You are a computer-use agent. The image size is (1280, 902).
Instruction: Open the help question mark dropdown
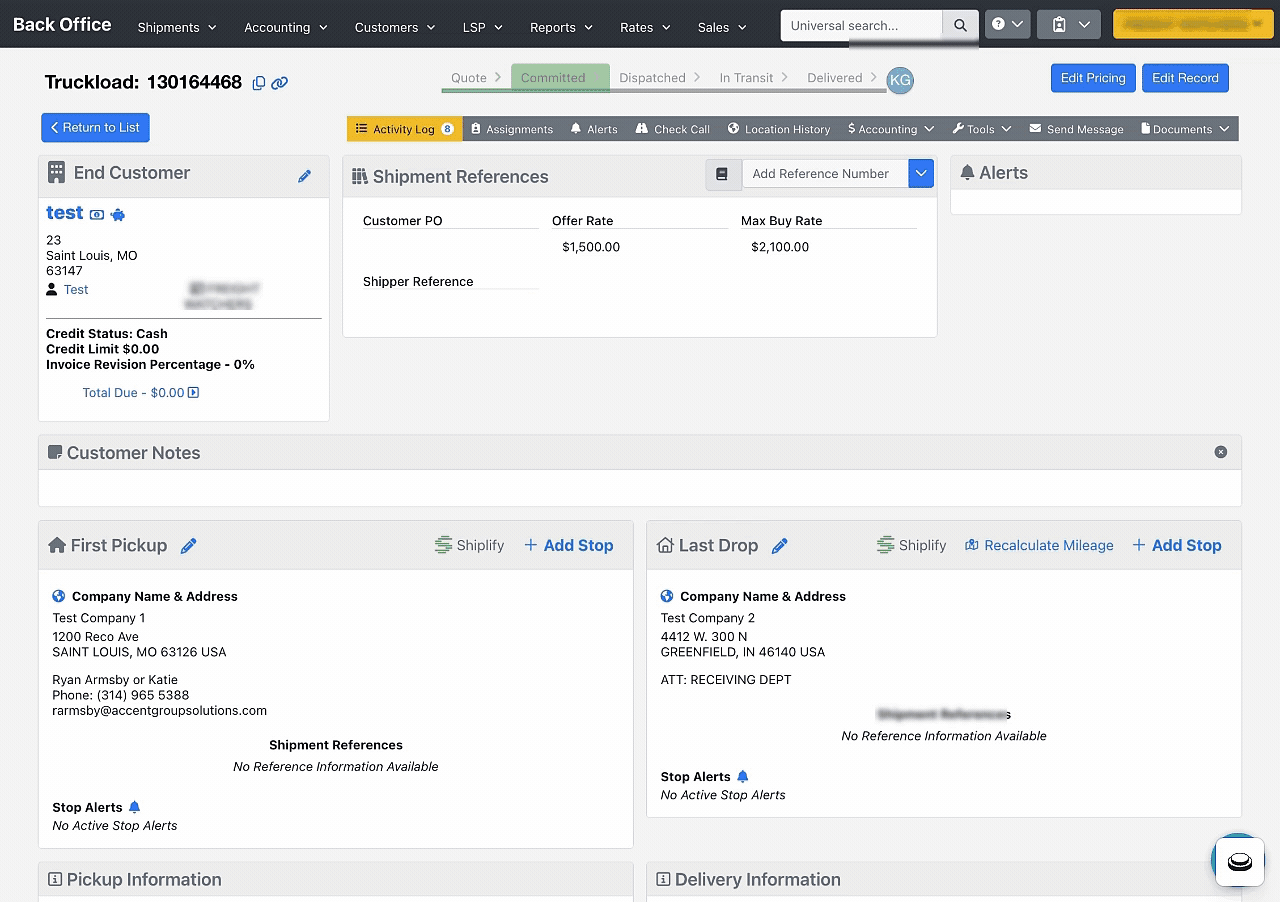[x=1007, y=25]
